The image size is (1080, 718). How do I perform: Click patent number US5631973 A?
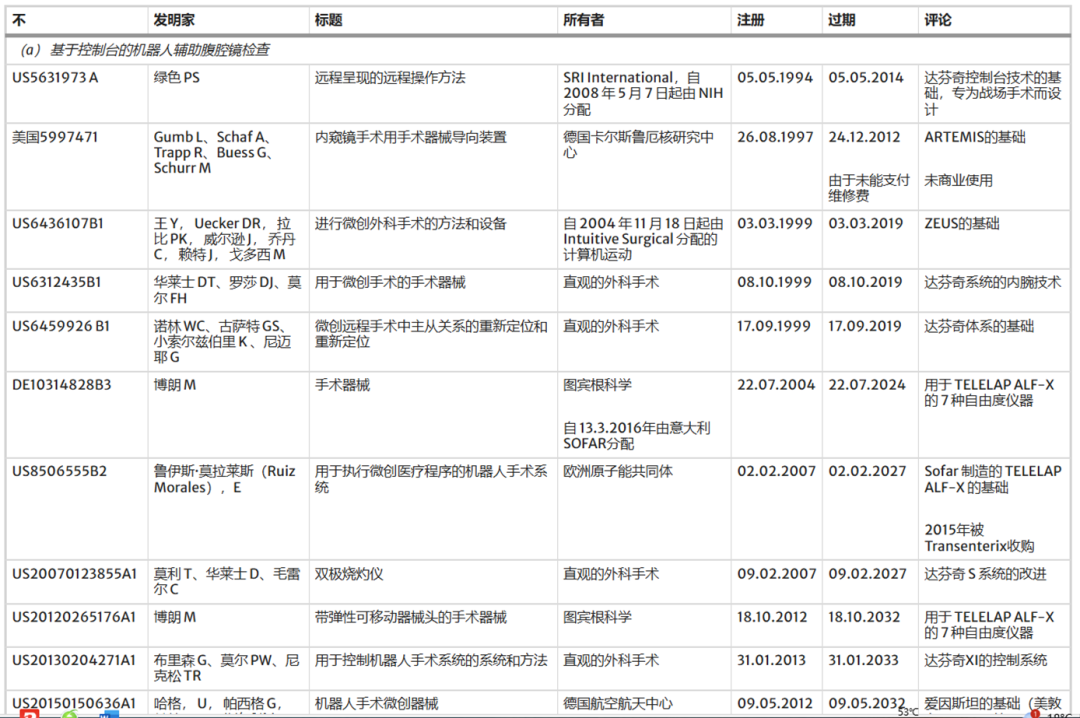(x=55, y=78)
